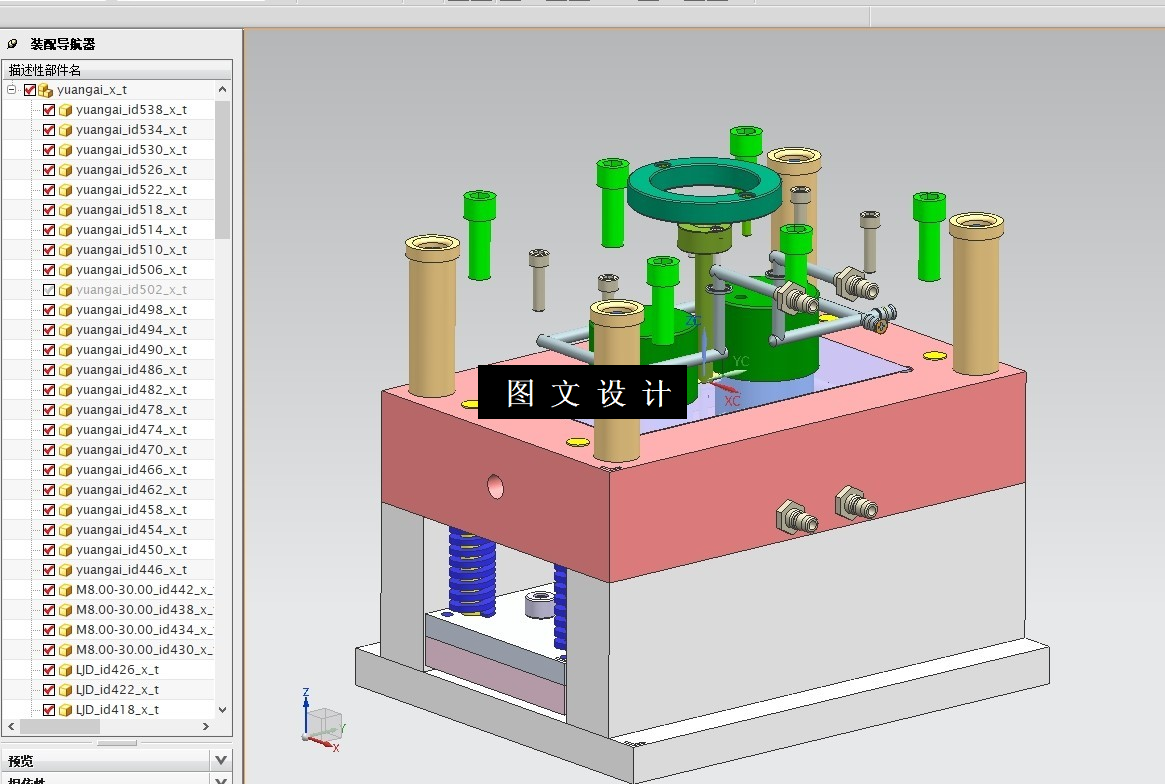
Task: Uncheck the yuangai_id518_x_t checkbox
Action: click(49, 210)
